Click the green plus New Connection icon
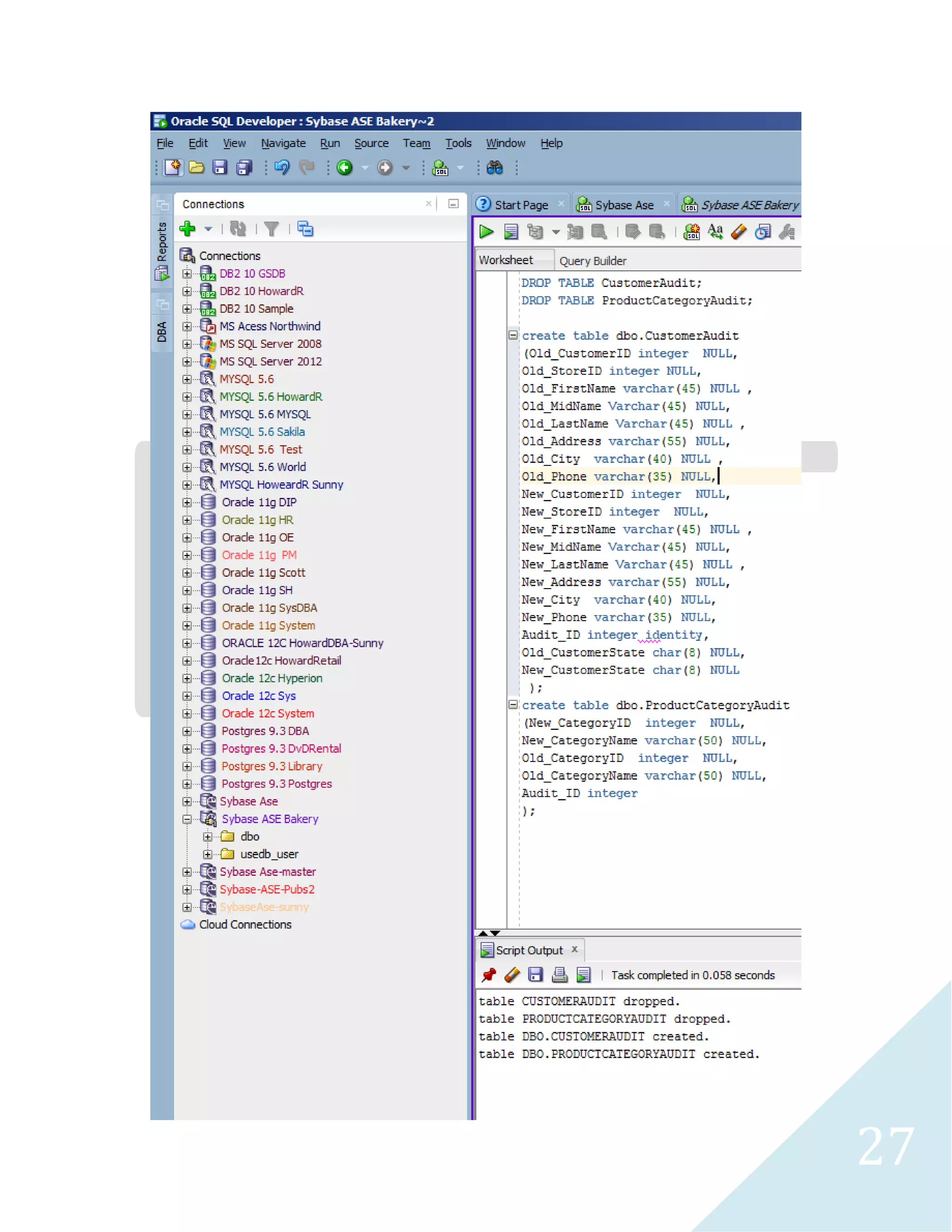Viewport: 952px width, 1232px height. click(x=187, y=229)
